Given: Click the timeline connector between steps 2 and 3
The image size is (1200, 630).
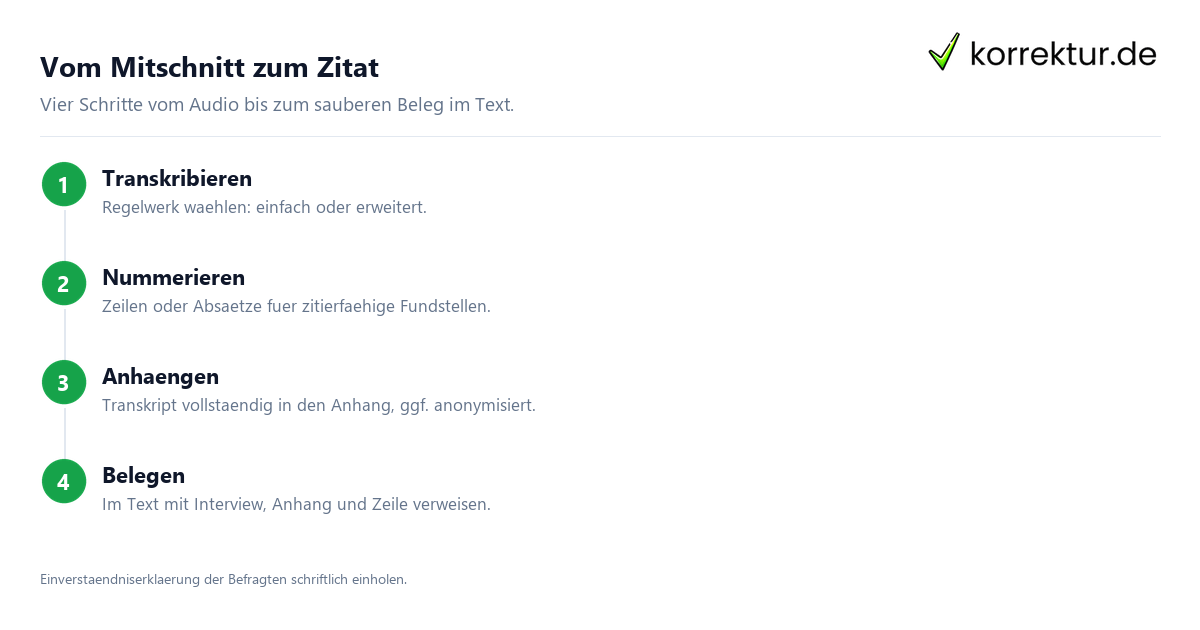Looking at the screenshot, I should (x=64, y=332).
